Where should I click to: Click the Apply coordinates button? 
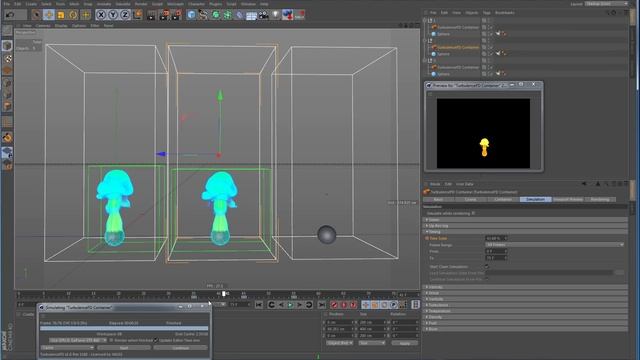(x=404, y=343)
